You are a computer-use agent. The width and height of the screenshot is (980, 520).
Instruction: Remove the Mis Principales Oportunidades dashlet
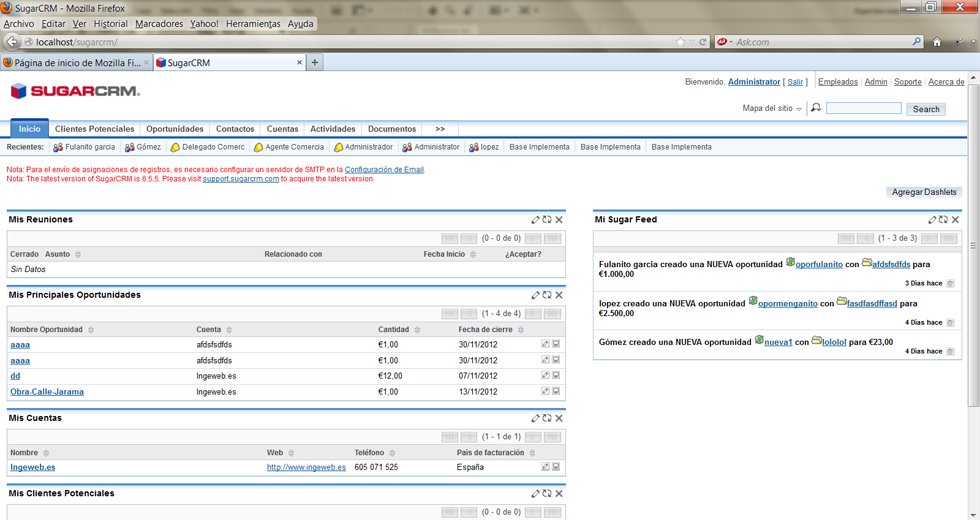point(559,295)
